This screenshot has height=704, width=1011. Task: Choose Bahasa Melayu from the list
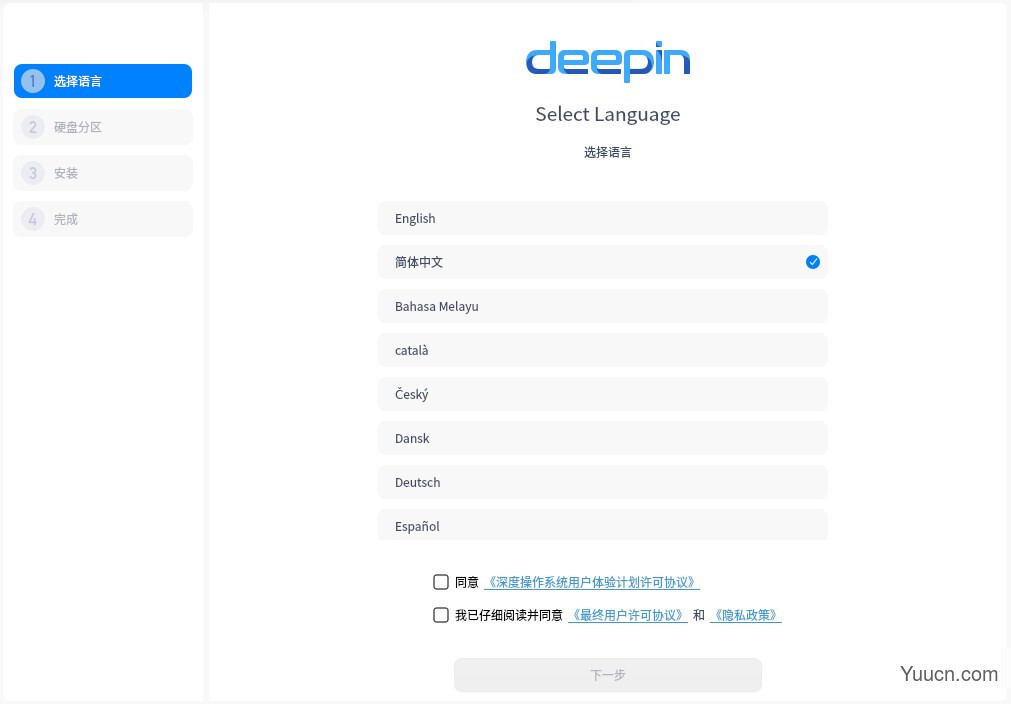pyautogui.click(x=602, y=306)
